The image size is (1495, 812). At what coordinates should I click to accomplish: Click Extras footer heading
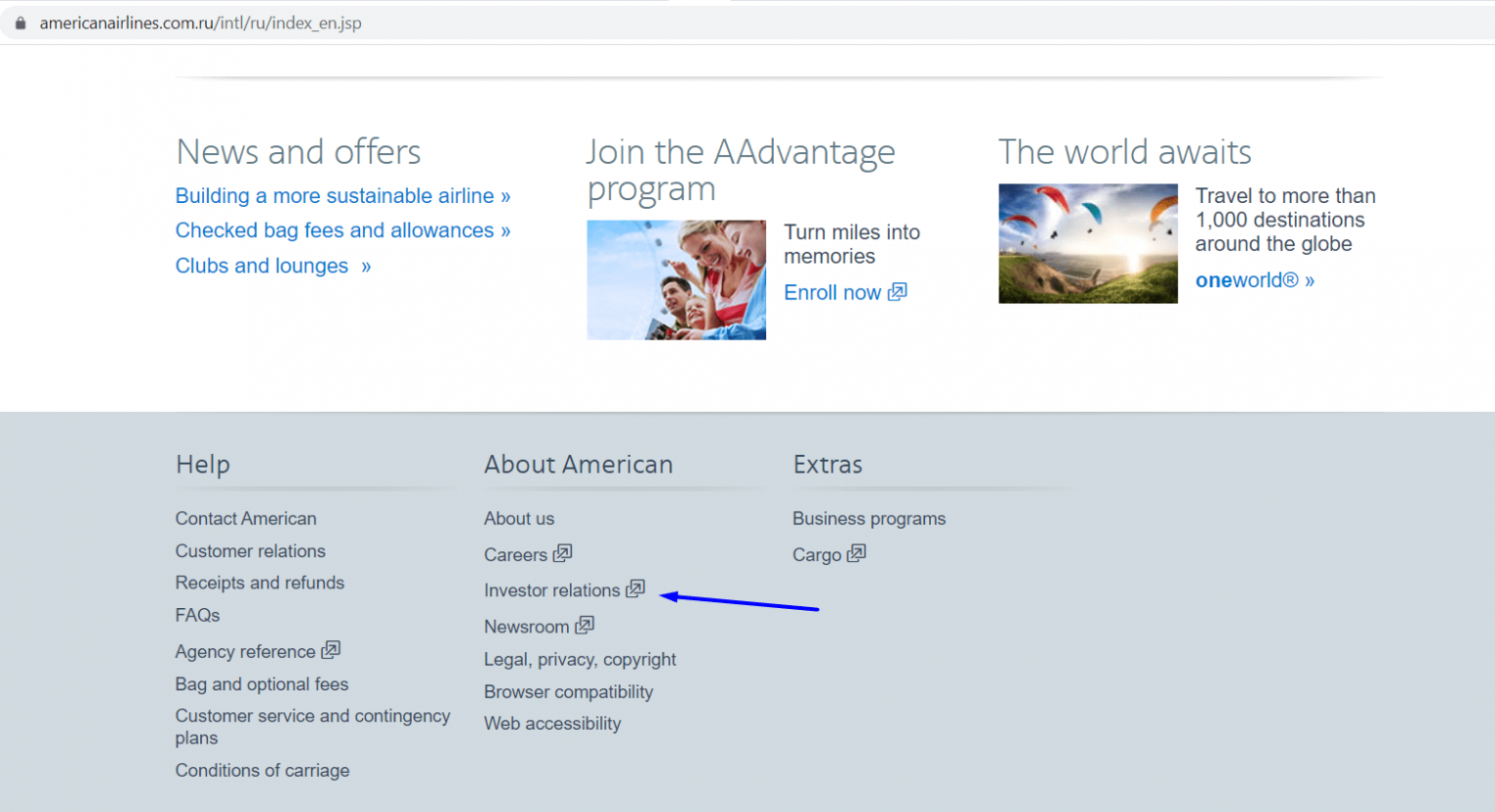pyautogui.click(x=828, y=464)
